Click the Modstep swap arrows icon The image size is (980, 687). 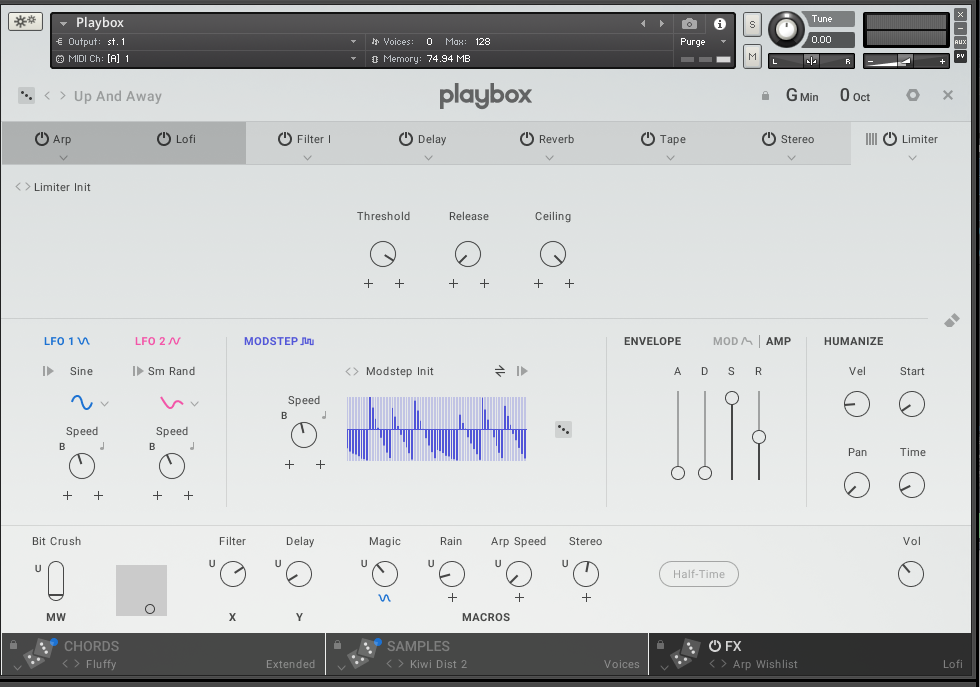point(499,371)
